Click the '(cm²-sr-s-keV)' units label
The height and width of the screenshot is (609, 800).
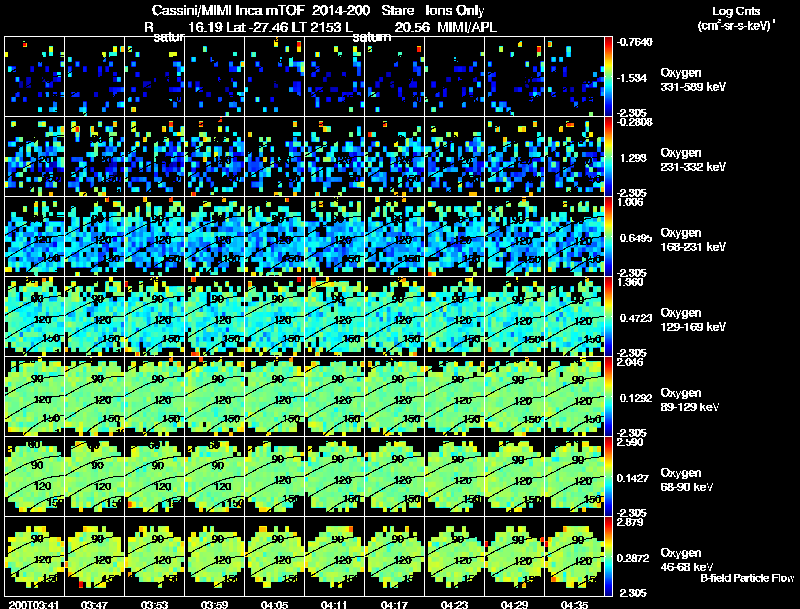tap(736, 26)
